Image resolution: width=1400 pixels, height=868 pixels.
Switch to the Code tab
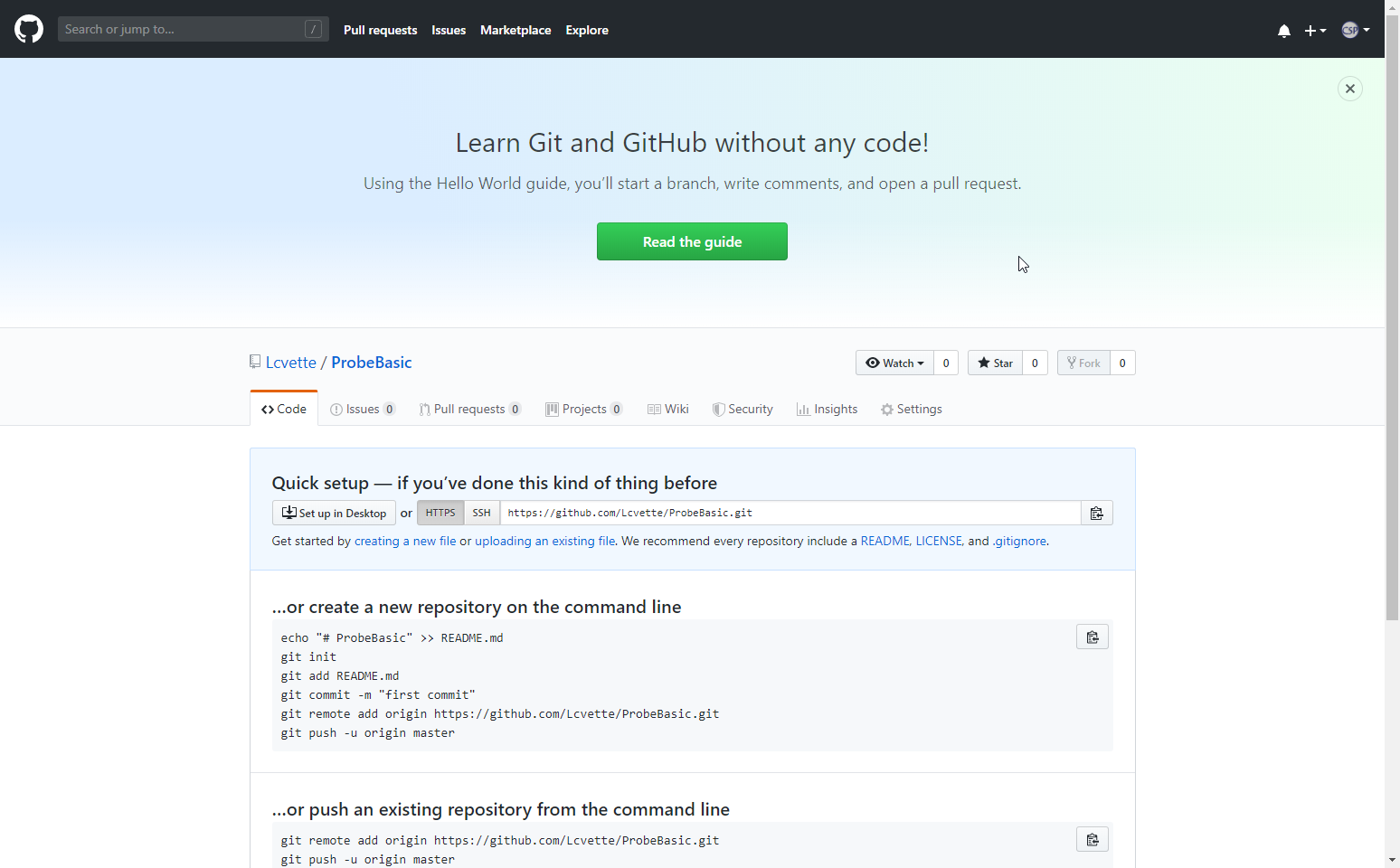284,409
